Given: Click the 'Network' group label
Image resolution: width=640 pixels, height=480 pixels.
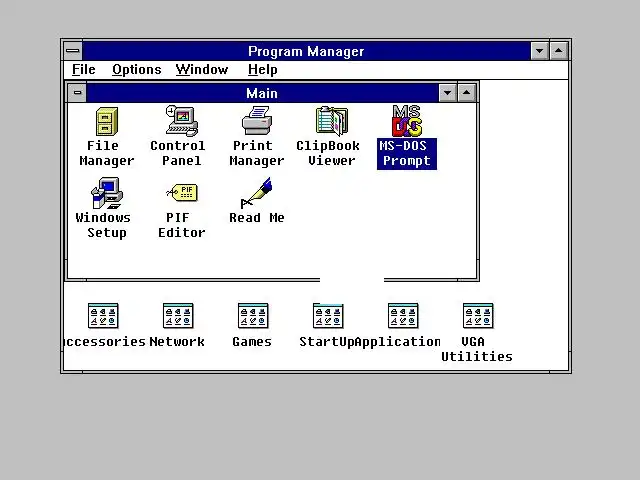Looking at the screenshot, I should point(177,342).
